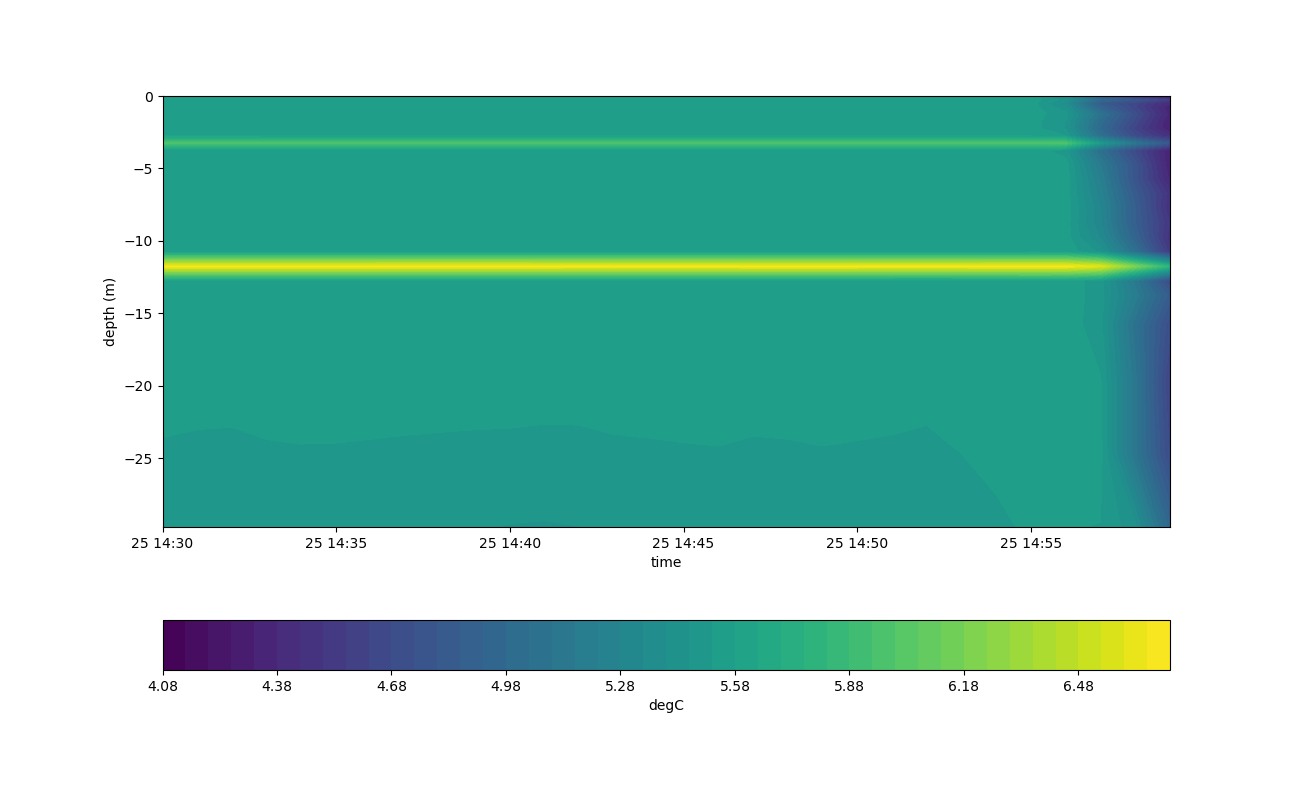The width and height of the screenshot is (1300, 800).
Task: Click the "25 14:35" time tick label
Action: 337,544
